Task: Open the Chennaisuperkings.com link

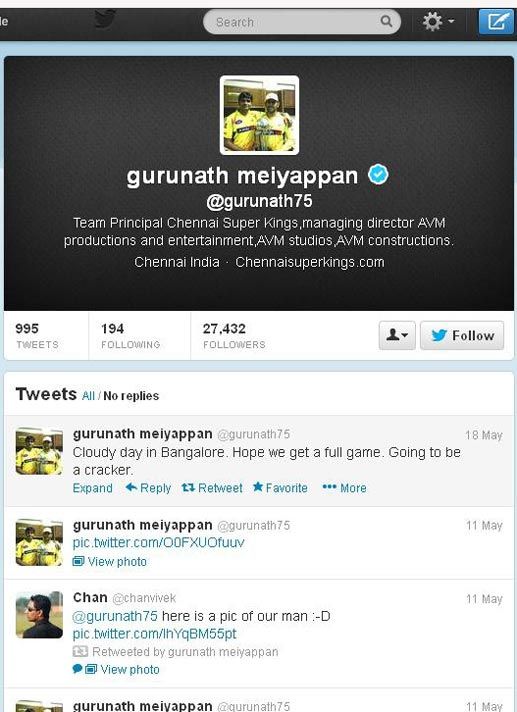Action: [x=310, y=262]
